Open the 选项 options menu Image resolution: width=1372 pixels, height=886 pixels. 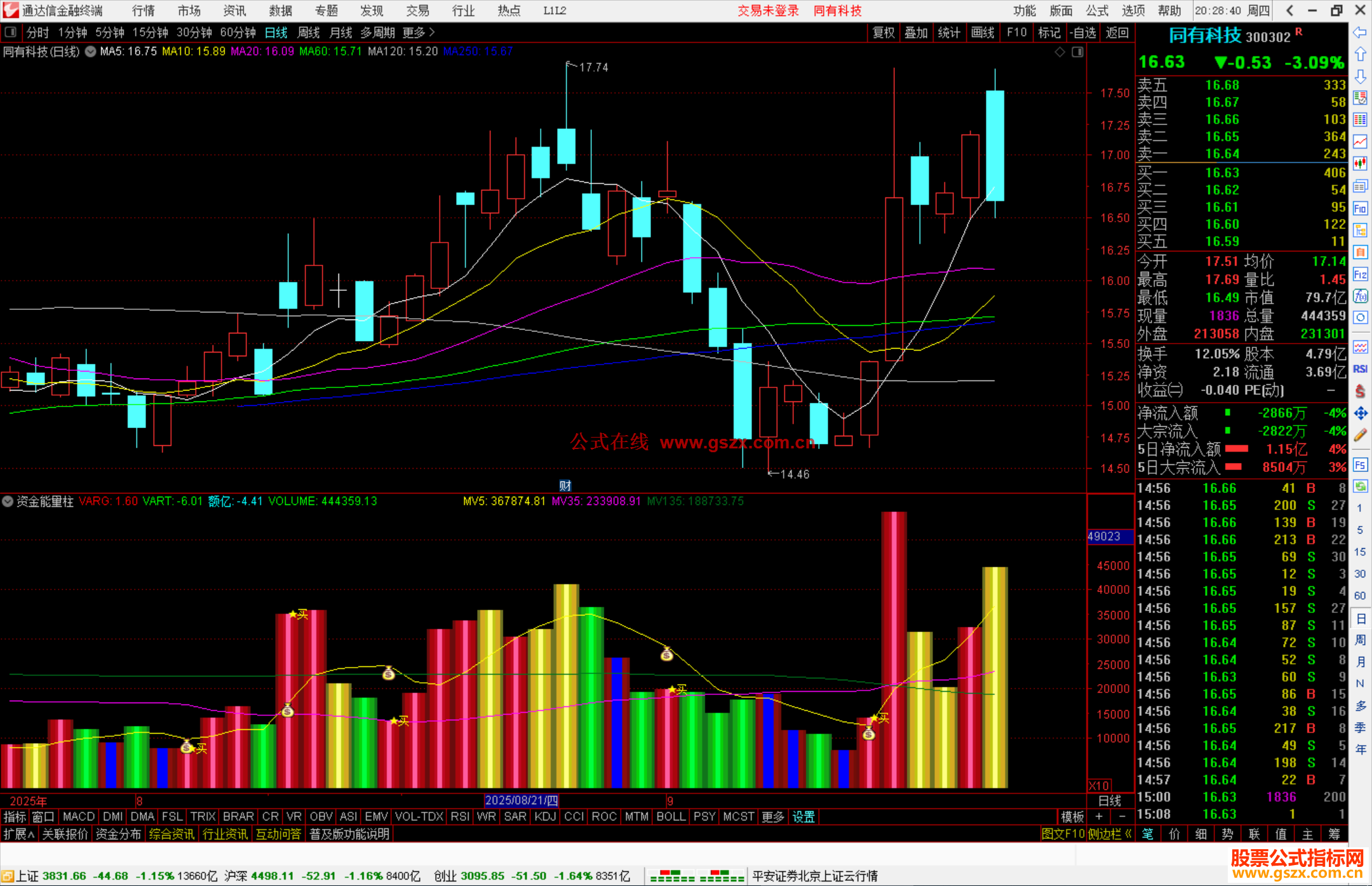(1133, 11)
